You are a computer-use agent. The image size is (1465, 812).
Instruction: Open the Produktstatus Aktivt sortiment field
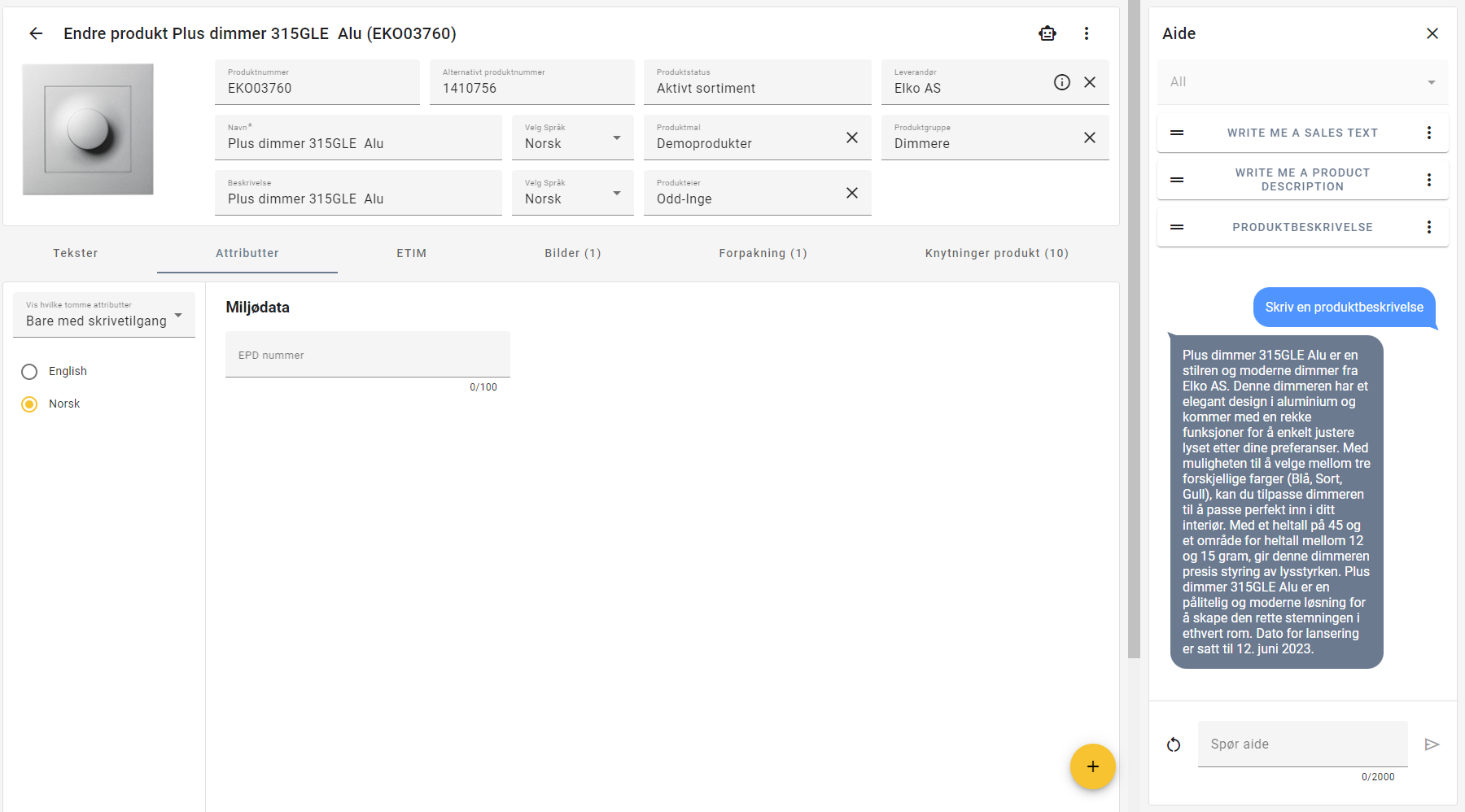[758, 82]
